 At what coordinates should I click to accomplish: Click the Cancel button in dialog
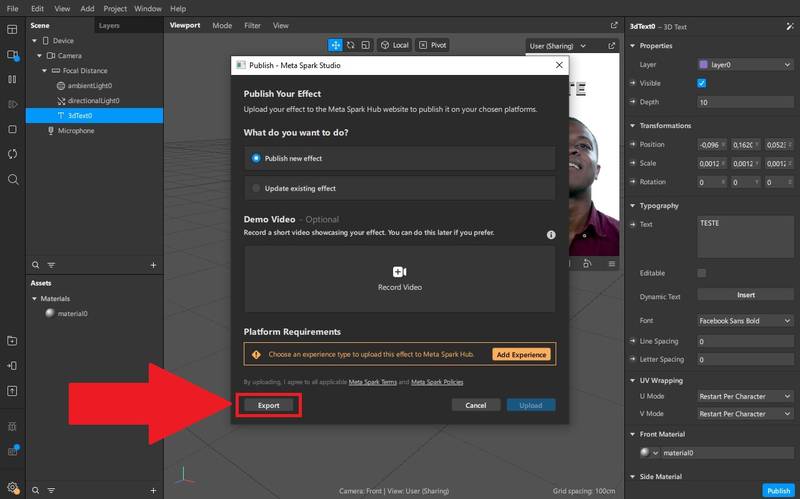[476, 405]
